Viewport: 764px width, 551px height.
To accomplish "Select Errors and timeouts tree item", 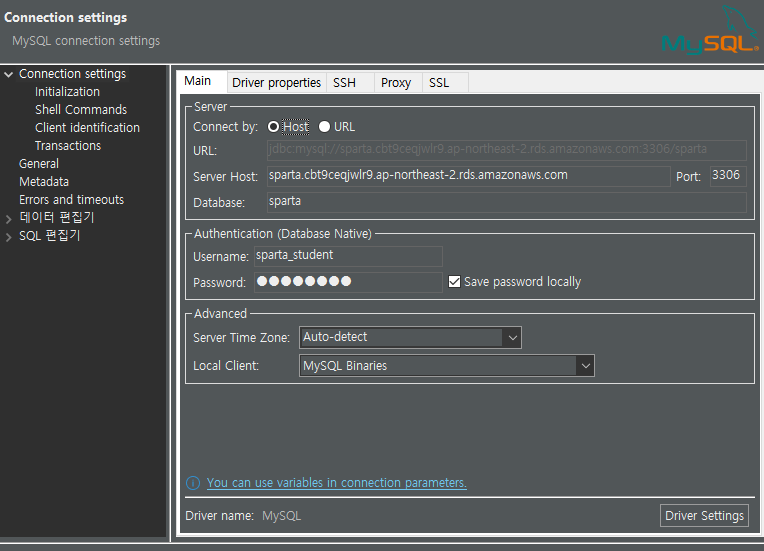I will pyautogui.click(x=72, y=200).
